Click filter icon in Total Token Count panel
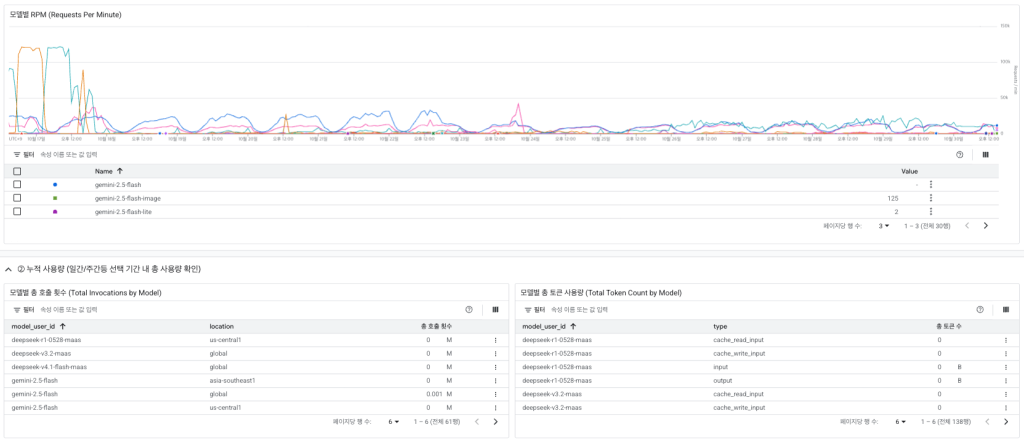The width and height of the screenshot is (1024, 443). coord(528,310)
